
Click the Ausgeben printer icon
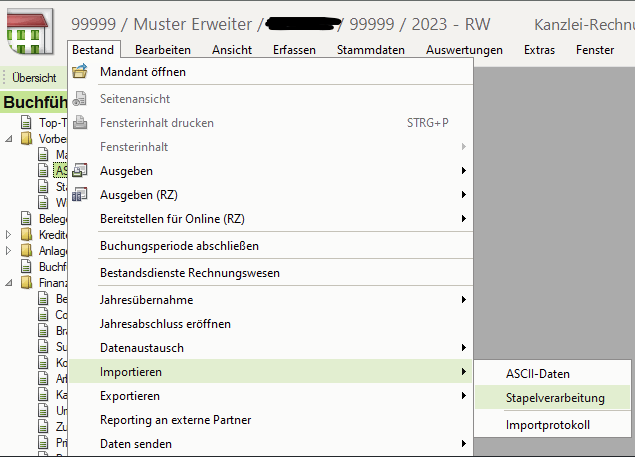80,171
